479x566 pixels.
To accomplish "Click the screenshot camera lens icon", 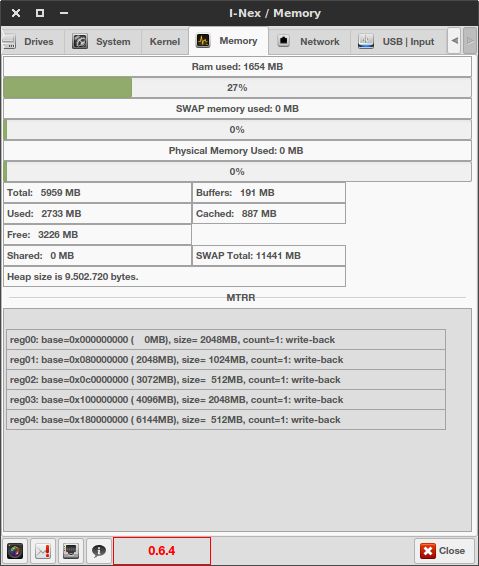I will click(15, 551).
